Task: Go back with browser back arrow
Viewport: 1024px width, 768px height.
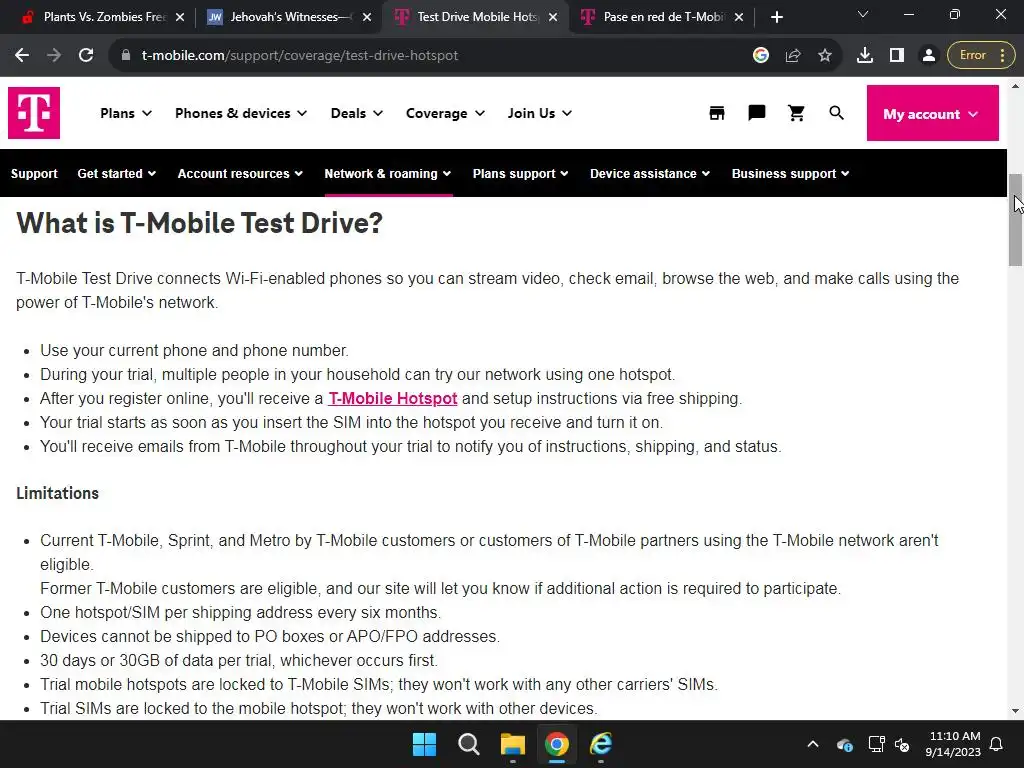Action: coord(22,56)
